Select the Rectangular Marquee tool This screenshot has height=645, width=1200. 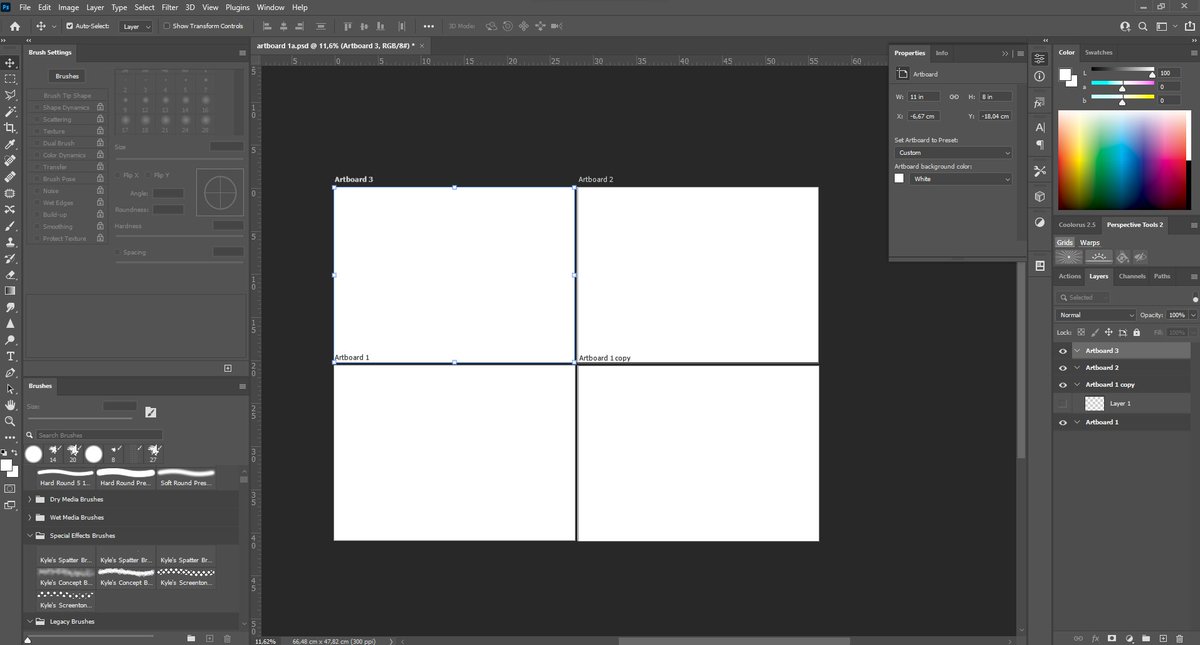pos(10,78)
